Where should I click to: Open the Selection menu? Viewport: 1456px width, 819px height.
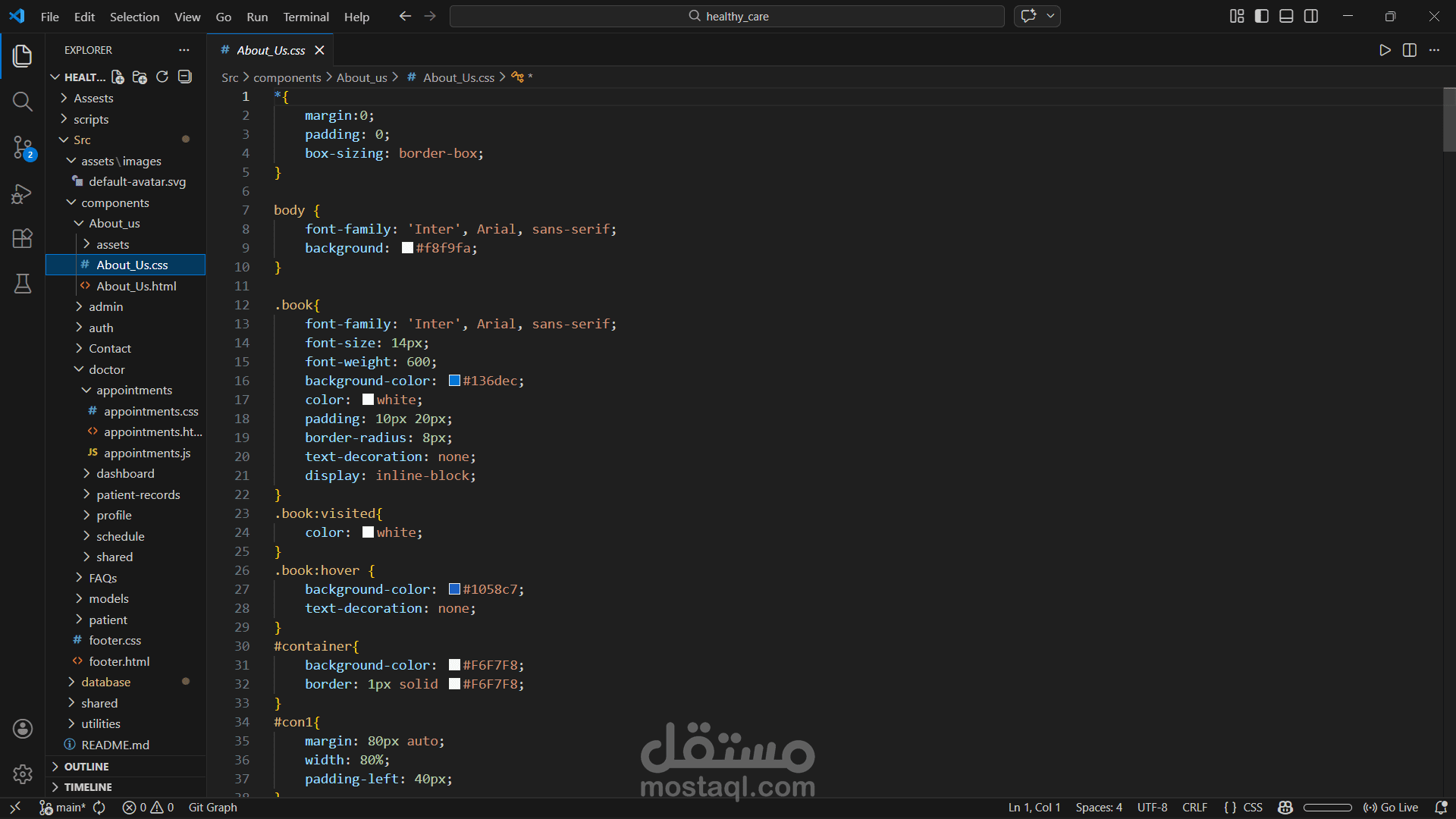134,17
